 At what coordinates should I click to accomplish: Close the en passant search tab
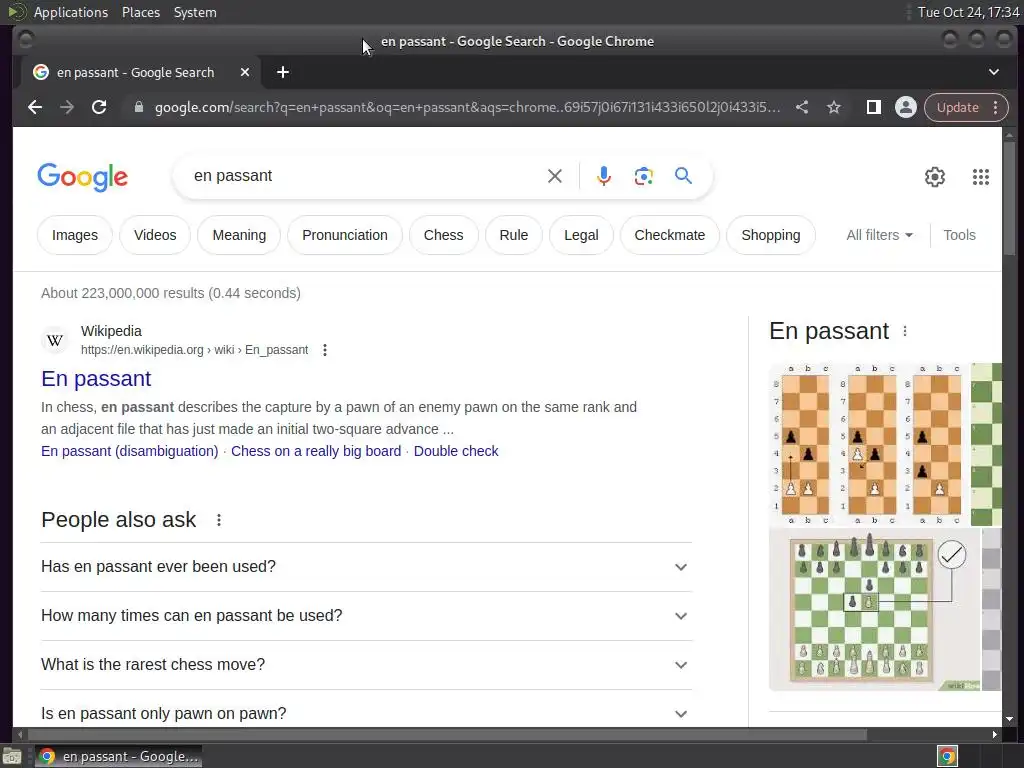click(x=244, y=72)
